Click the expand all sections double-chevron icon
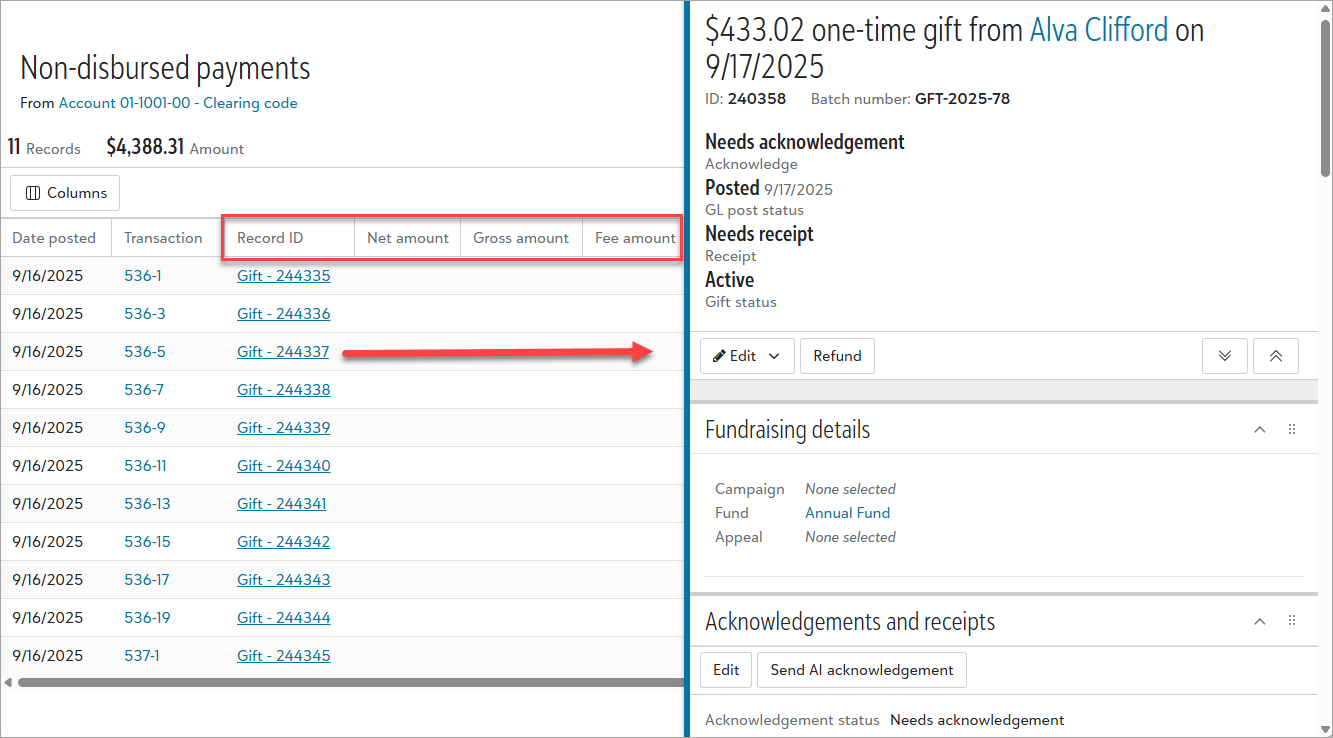 click(x=1224, y=356)
